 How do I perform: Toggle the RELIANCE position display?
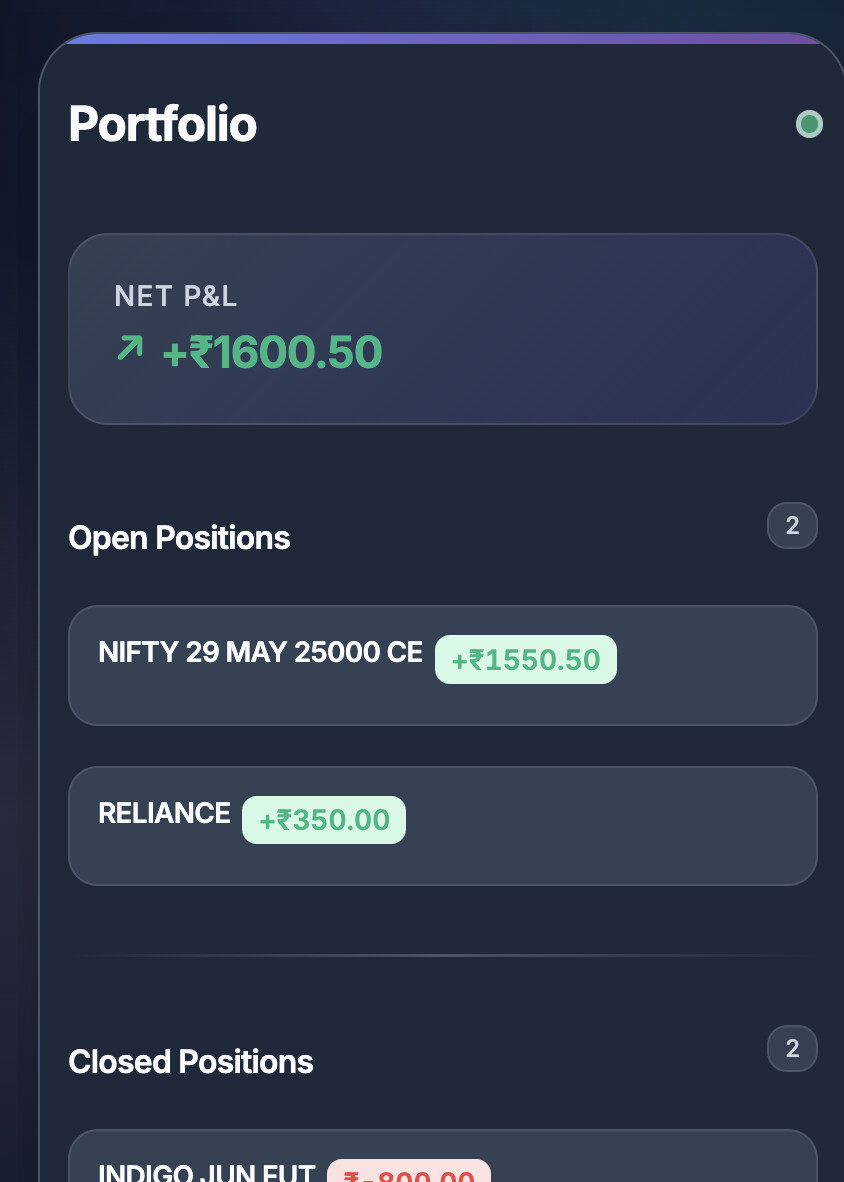pos(443,825)
